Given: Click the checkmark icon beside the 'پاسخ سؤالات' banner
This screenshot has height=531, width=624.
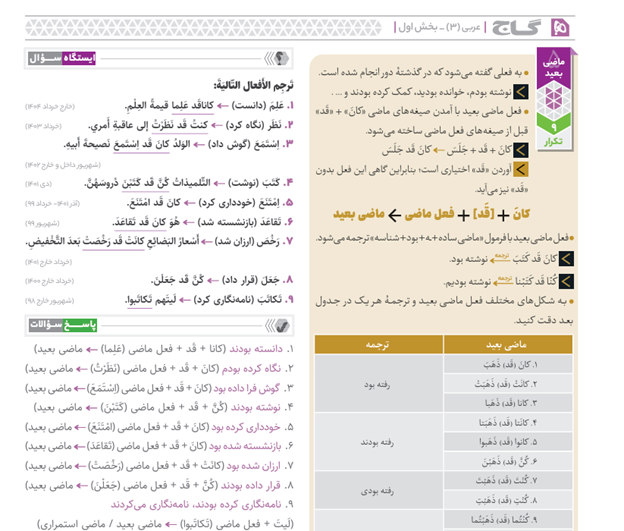Looking at the screenshot, I should [282, 326].
